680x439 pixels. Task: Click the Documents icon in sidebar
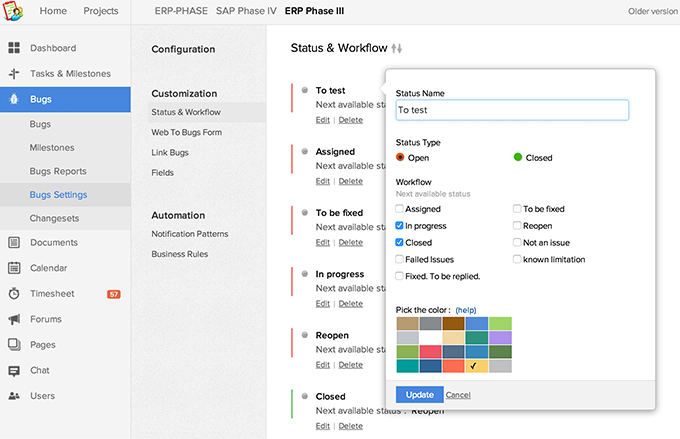[x=14, y=242]
